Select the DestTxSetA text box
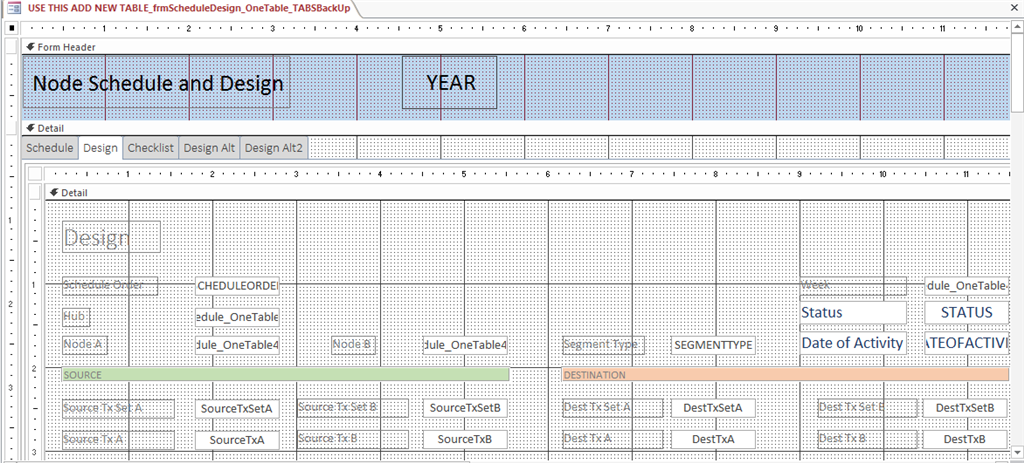 tap(713, 408)
